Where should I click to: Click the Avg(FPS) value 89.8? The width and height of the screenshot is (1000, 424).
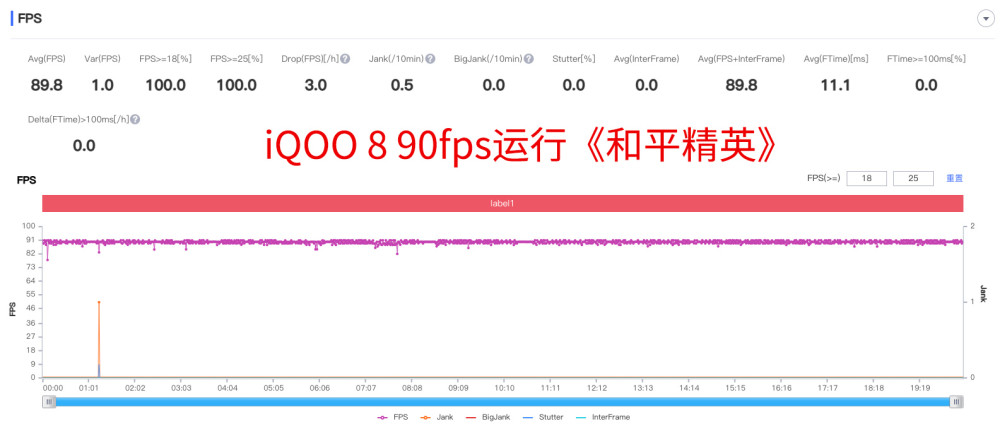[47, 85]
